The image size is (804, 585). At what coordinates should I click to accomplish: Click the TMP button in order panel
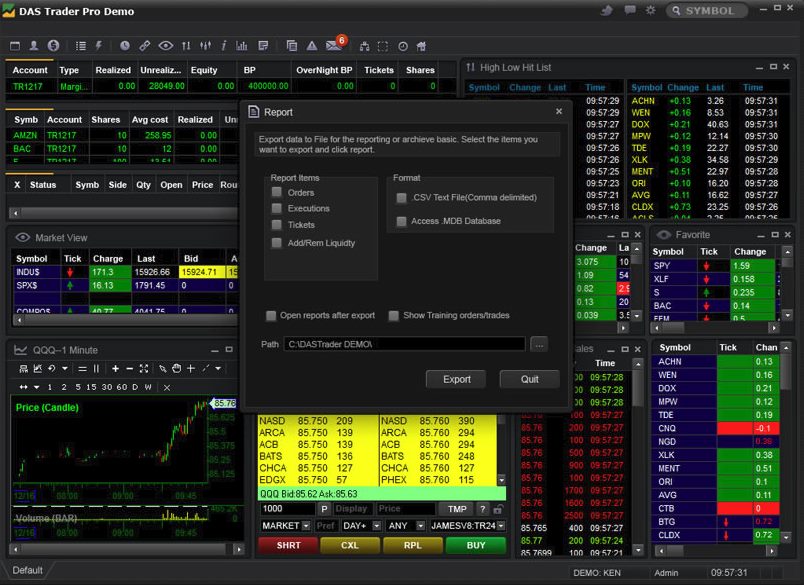tap(457, 509)
